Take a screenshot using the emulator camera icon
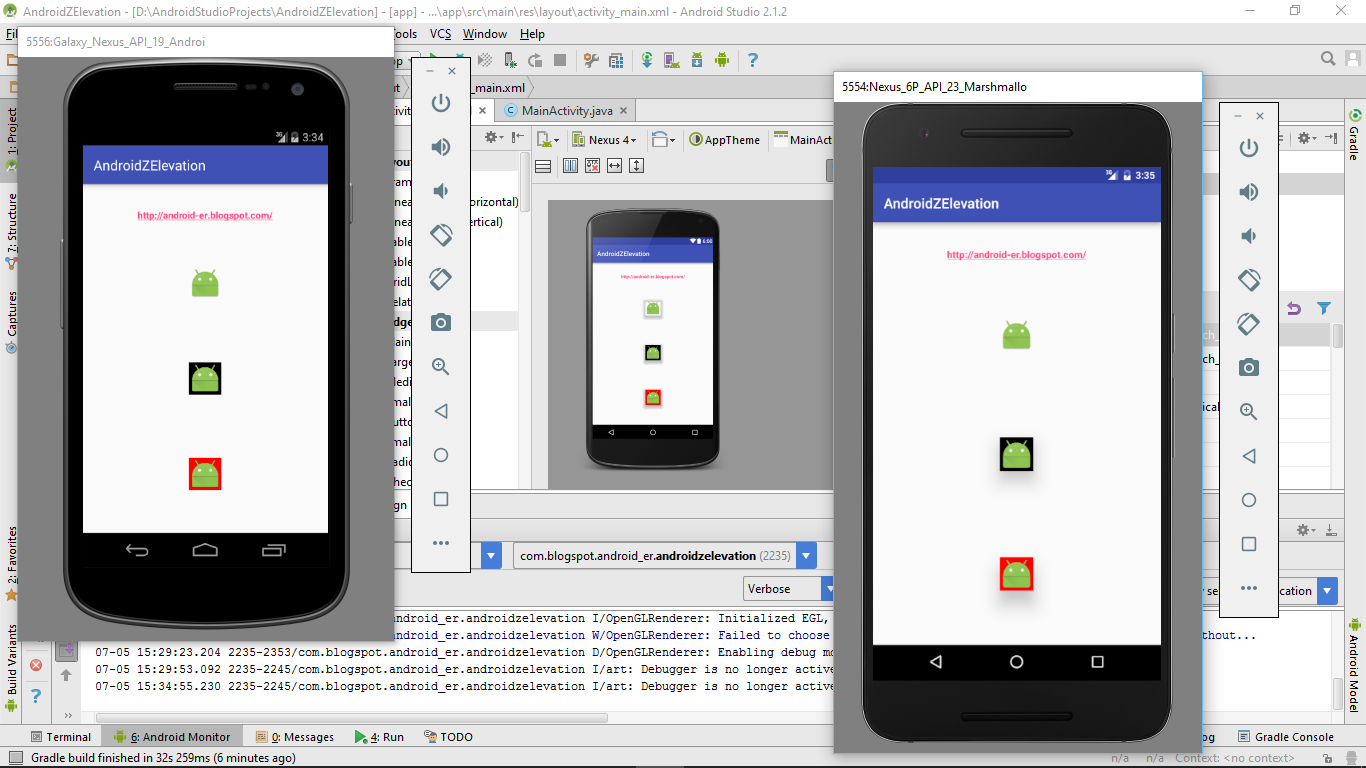1366x768 pixels. [440, 322]
